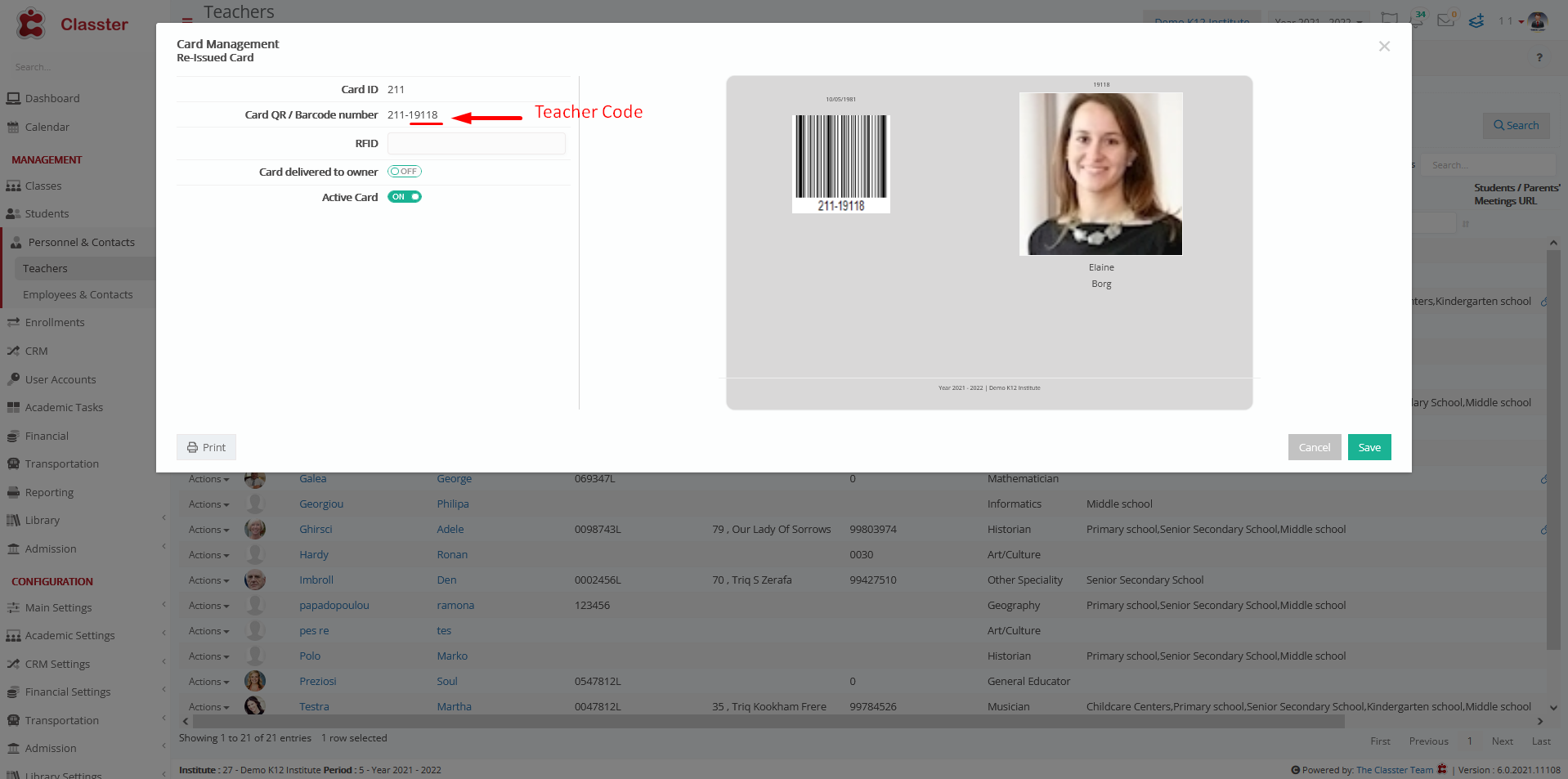The width and height of the screenshot is (1568, 779).
Task: Click the printer icon on Print button
Action: point(192,447)
